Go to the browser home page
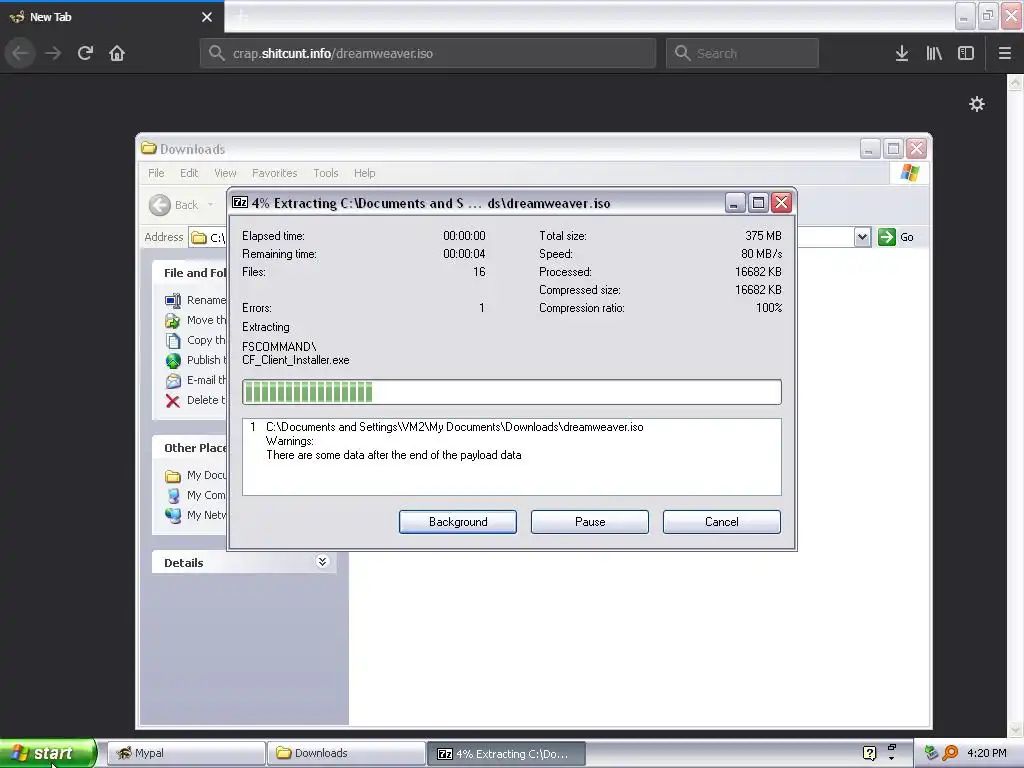 pos(117,53)
